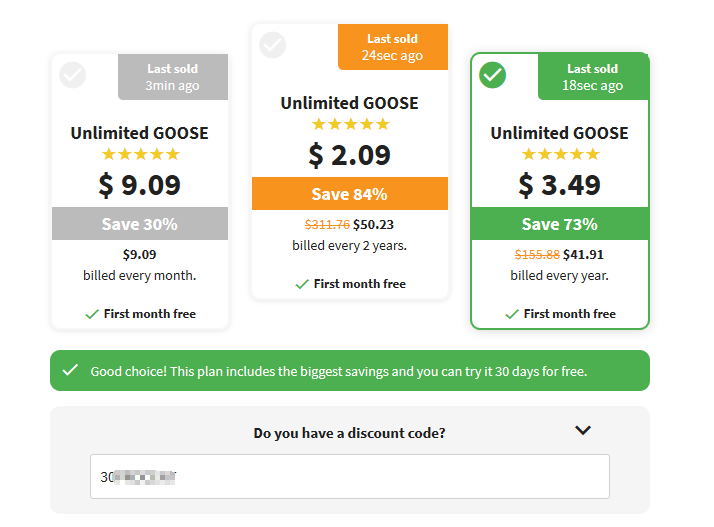This screenshot has width=714, height=527.
Task: Click the green 'Last sold 18sec ago' badge
Action: click(593, 77)
